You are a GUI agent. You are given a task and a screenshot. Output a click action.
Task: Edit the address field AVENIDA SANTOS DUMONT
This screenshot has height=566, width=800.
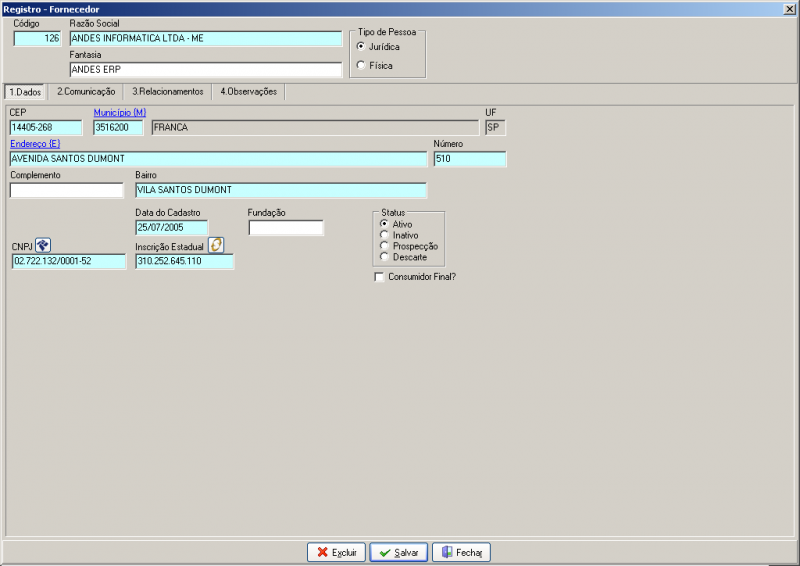click(218, 159)
